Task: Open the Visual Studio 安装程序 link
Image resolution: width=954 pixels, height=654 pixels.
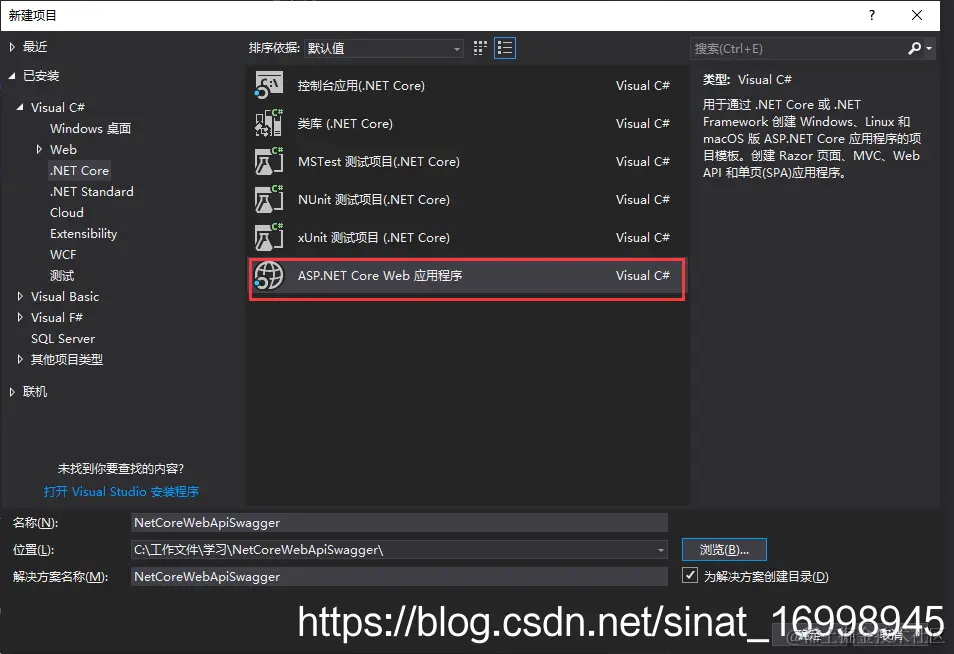Action: click(x=121, y=492)
